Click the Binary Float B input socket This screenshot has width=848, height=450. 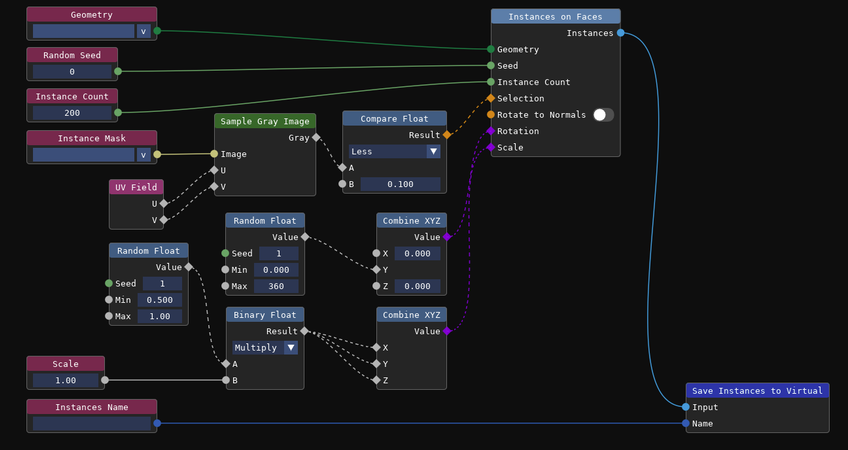[x=226, y=380]
